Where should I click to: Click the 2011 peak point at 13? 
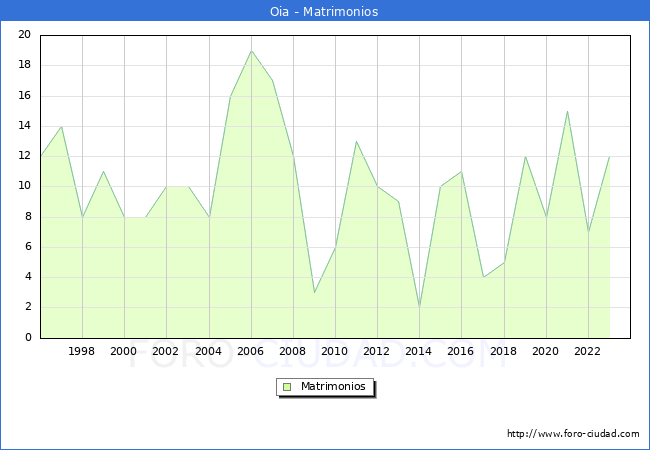pyautogui.click(x=356, y=141)
